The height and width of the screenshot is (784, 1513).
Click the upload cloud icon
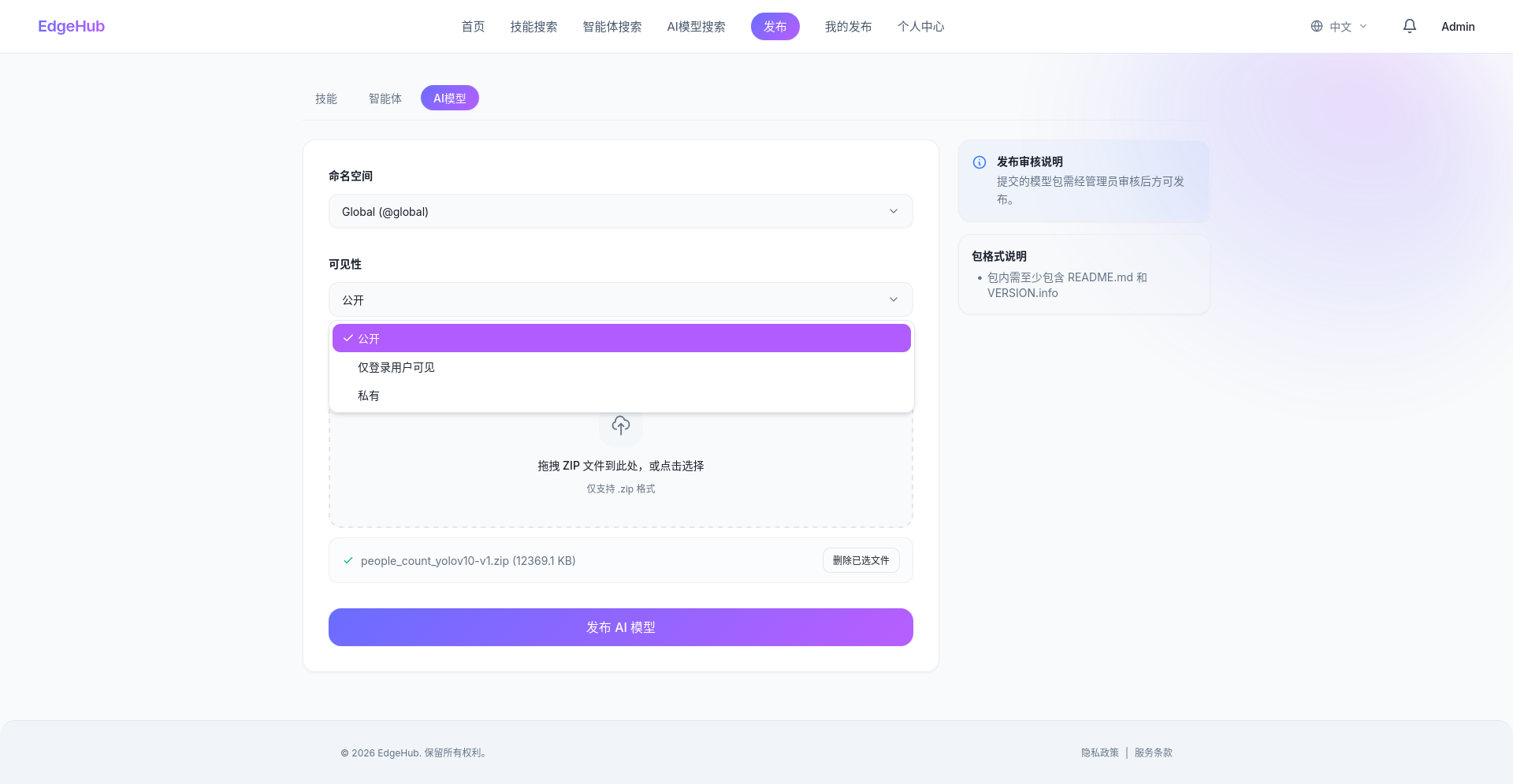621,425
